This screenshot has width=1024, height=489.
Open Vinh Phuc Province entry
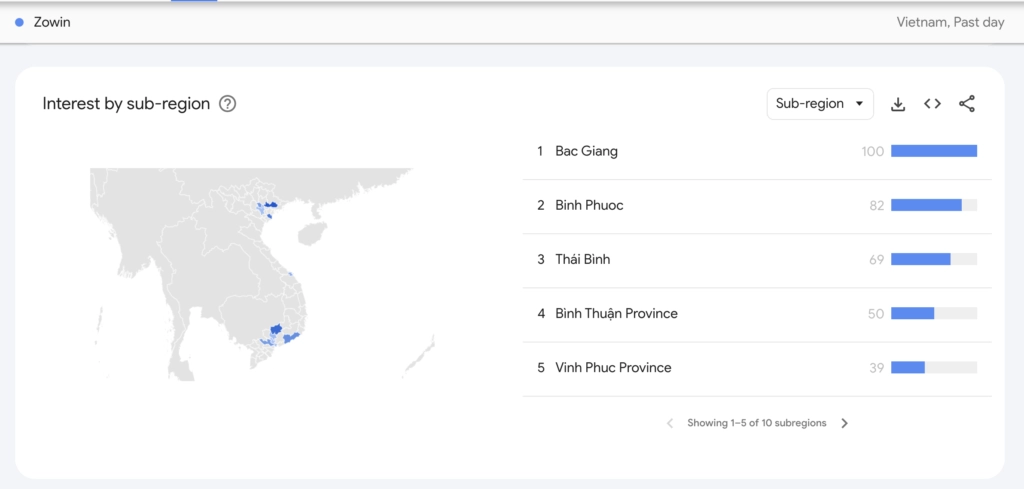613,367
